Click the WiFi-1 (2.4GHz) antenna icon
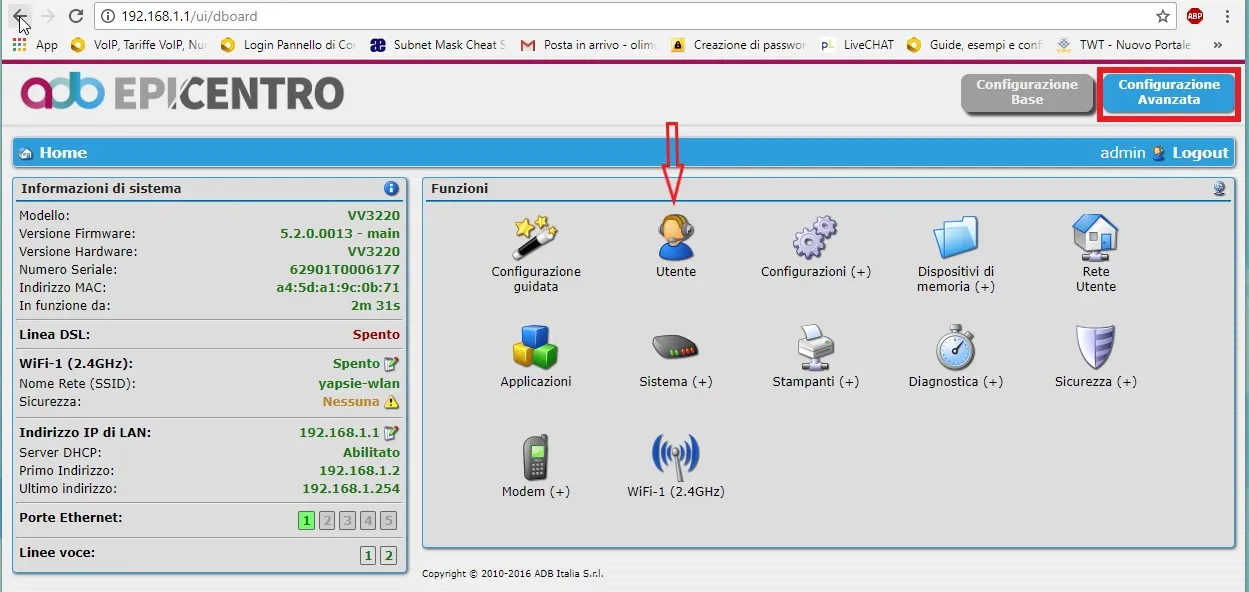1249x592 pixels. (675, 458)
